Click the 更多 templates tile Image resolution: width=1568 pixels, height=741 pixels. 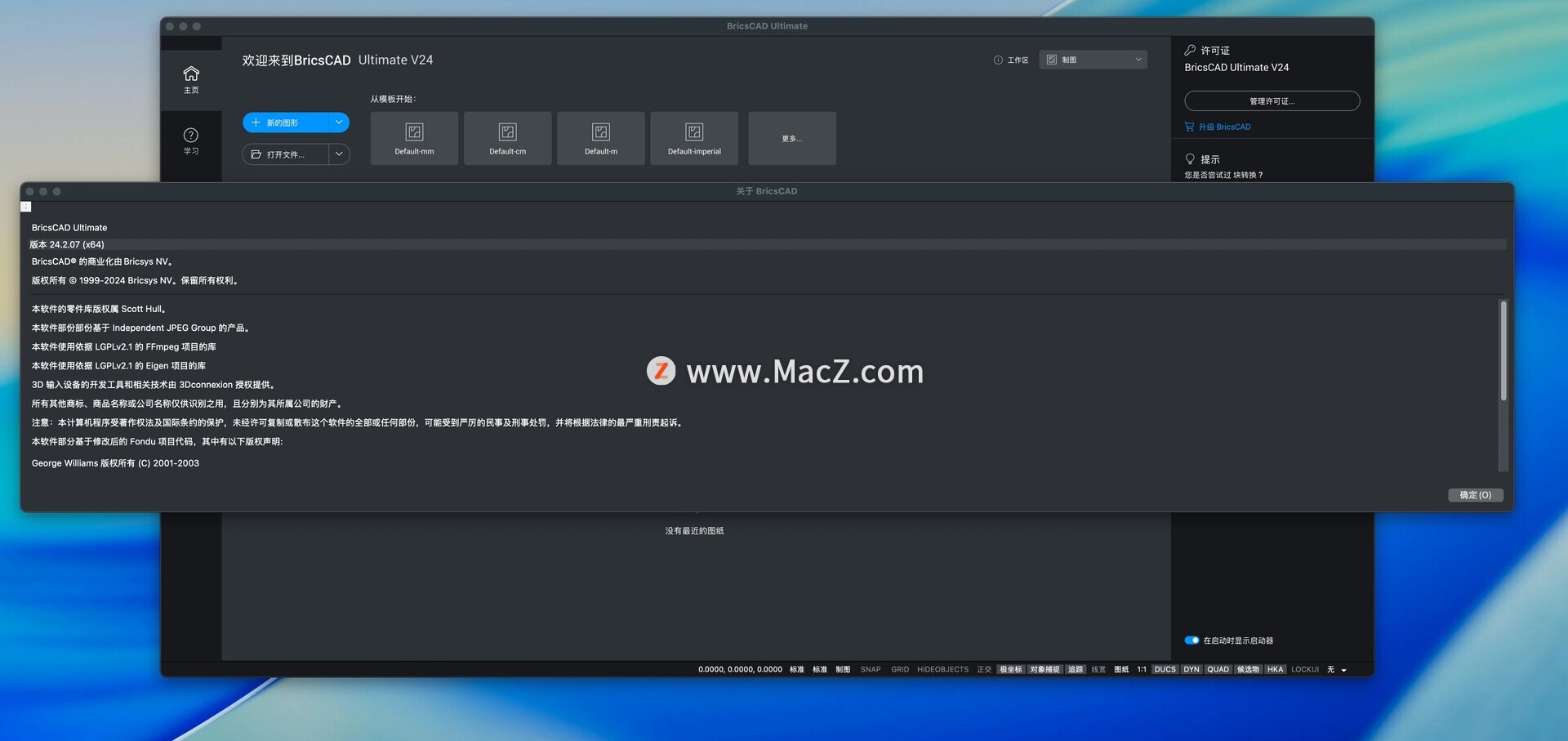tap(791, 138)
